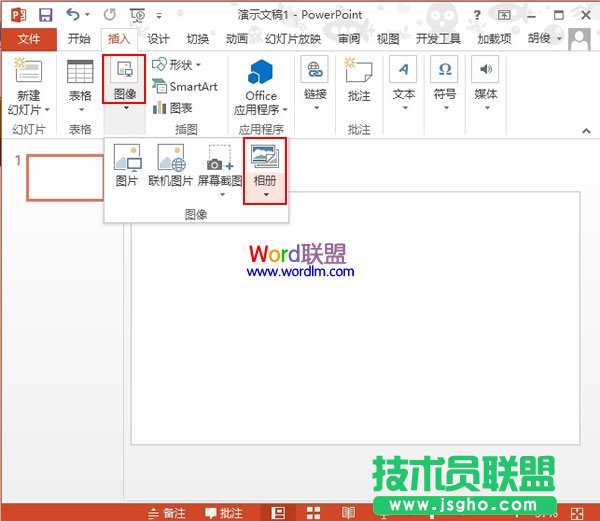This screenshot has height=521, width=600.
Task: Click the PowerPoint Help question mark
Action: click(x=477, y=15)
